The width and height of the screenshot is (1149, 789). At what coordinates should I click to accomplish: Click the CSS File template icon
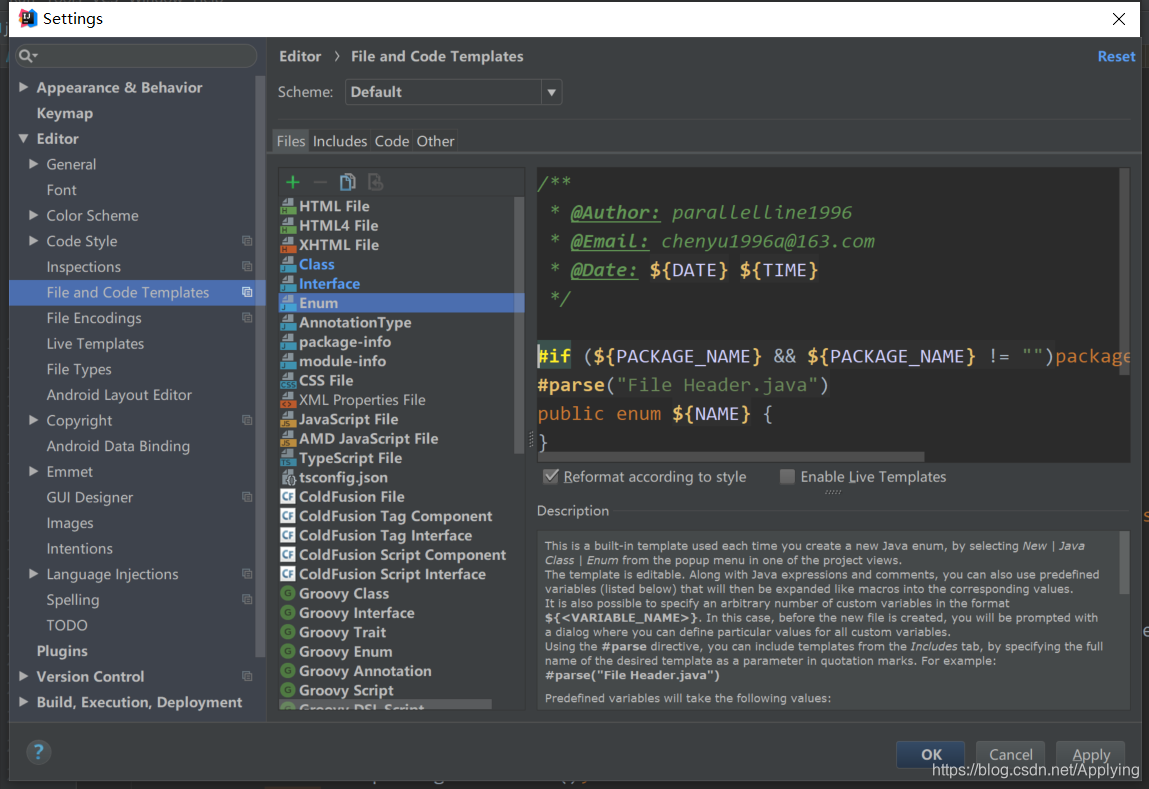click(288, 381)
